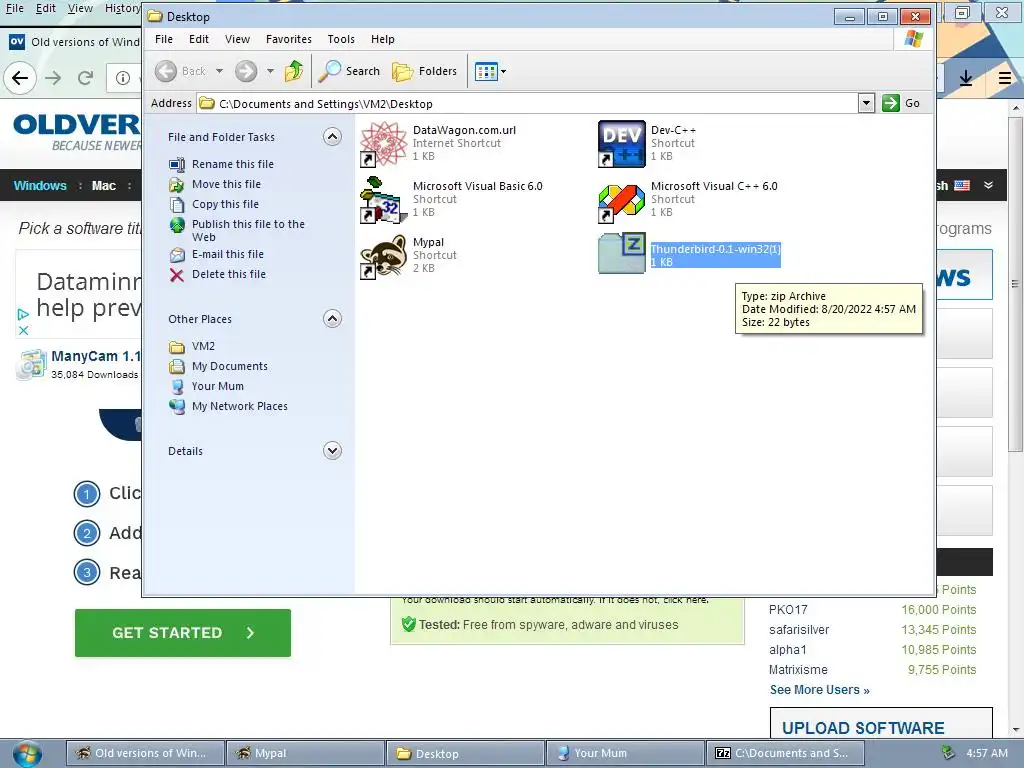Open Back history dropdown arrow
The image size is (1024, 768).
219,71
